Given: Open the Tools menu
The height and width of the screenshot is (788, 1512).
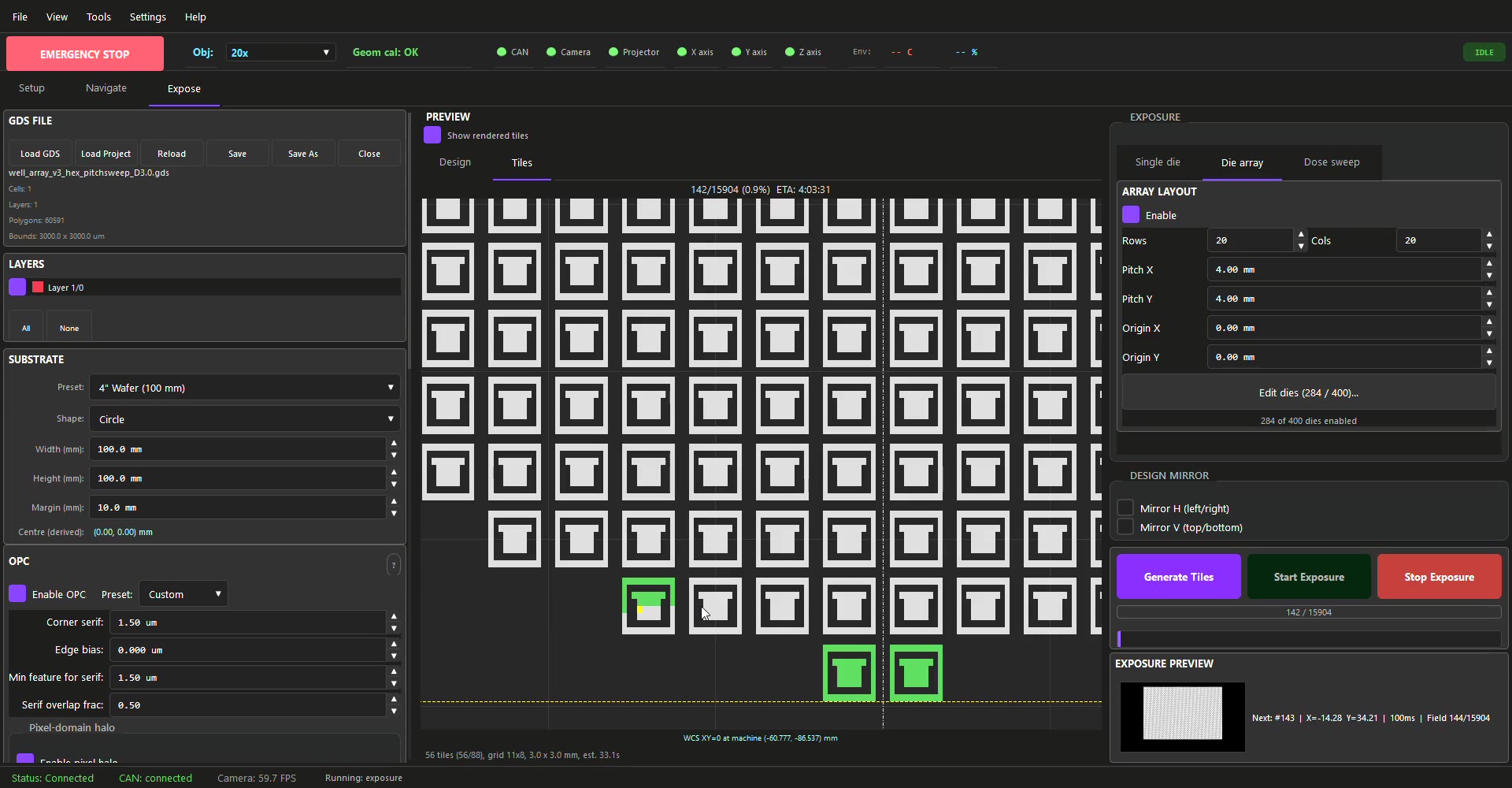Looking at the screenshot, I should (x=98, y=17).
